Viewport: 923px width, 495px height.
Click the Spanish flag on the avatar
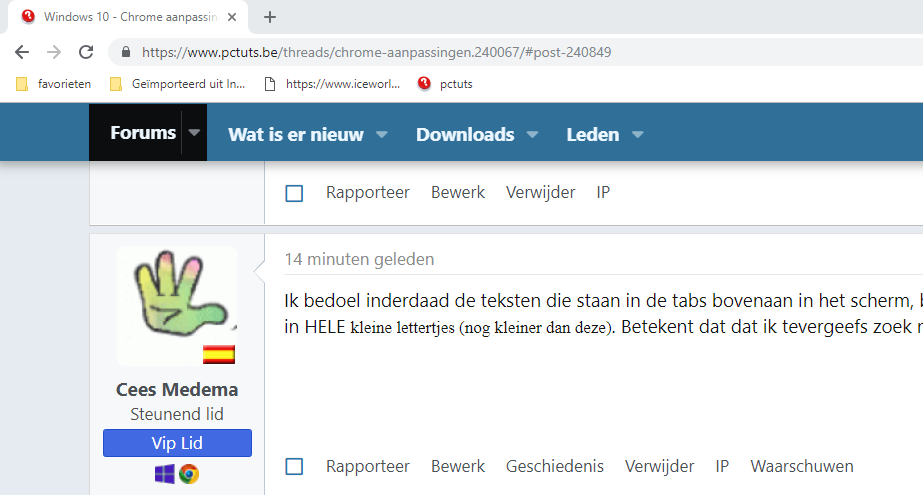tap(218, 354)
